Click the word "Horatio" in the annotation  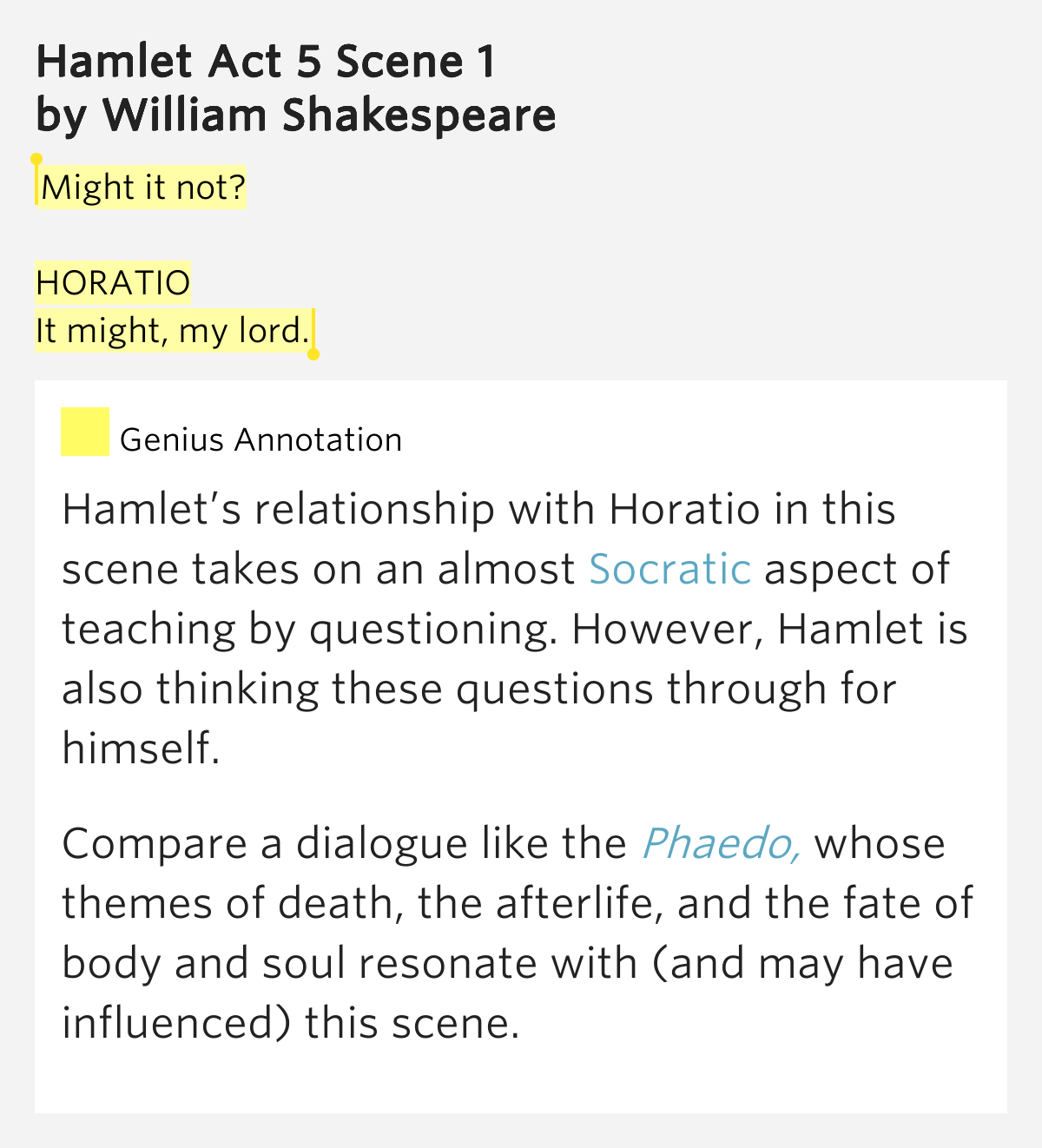coord(684,510)
